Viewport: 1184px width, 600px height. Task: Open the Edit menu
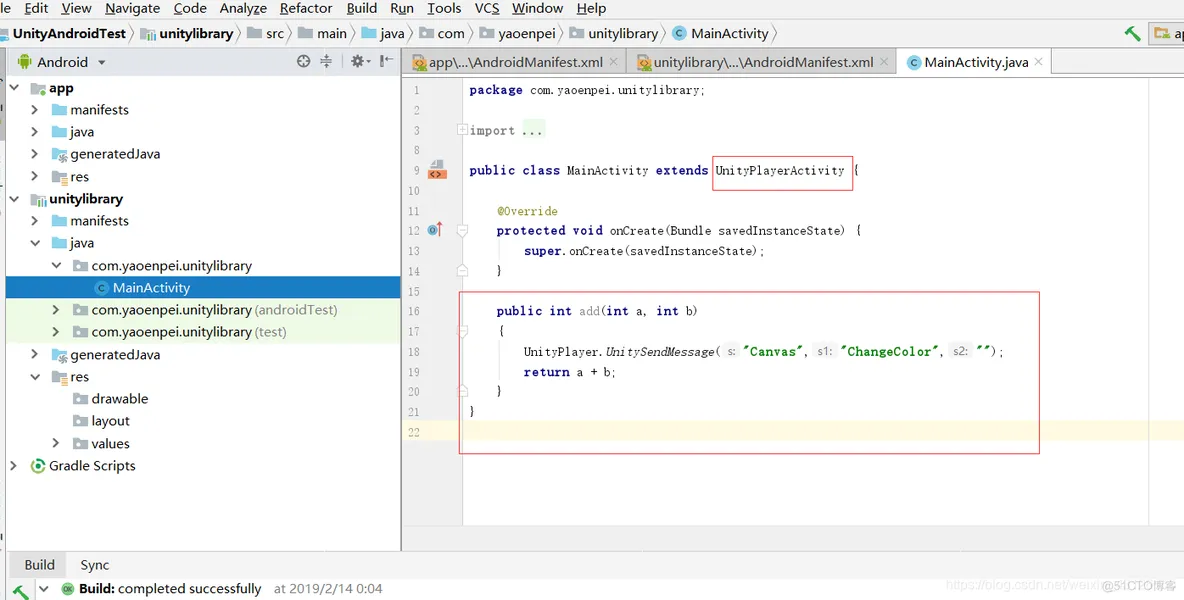[35, 8]
